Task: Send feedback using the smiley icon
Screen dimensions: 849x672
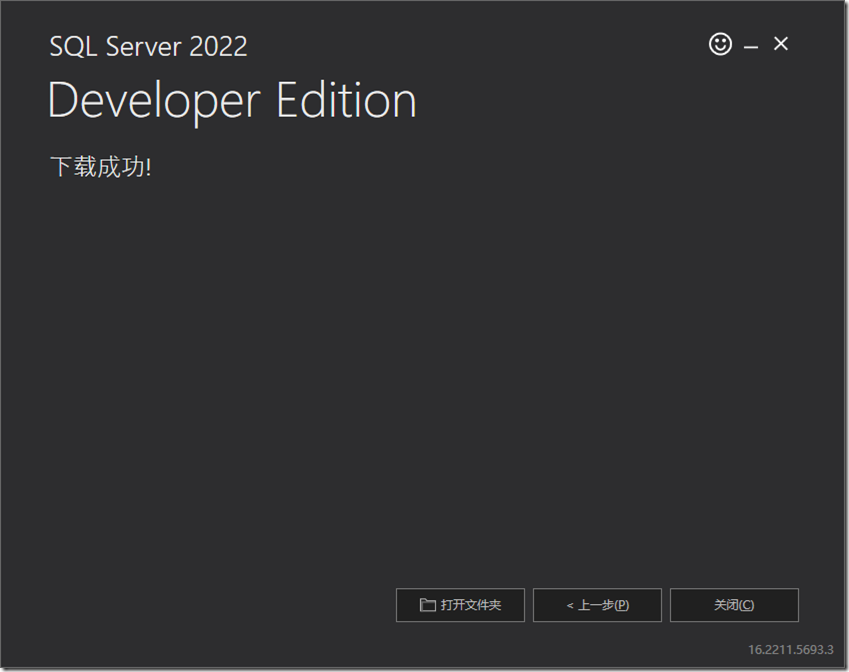Action: pos(720,44)
